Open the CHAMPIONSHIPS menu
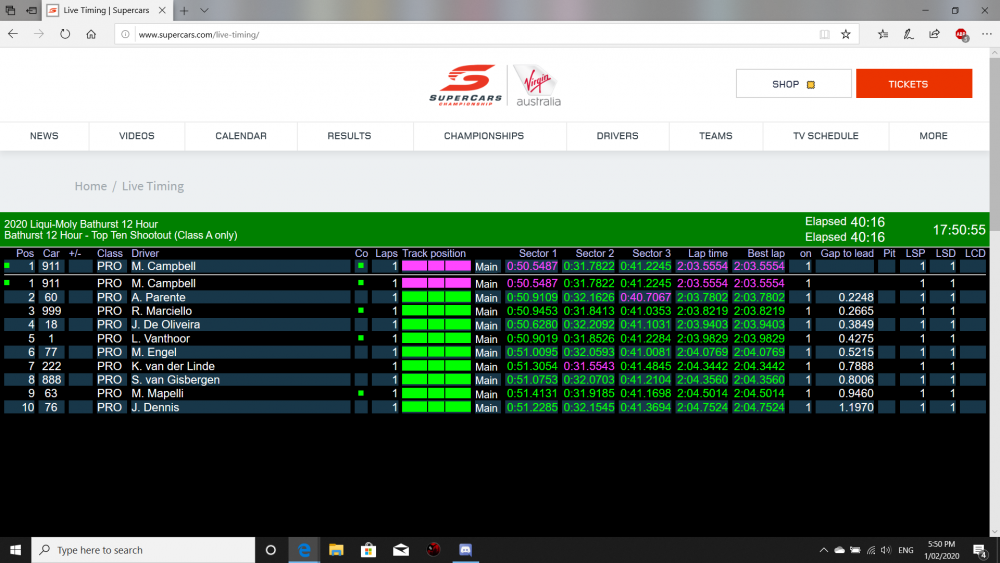 483,136
